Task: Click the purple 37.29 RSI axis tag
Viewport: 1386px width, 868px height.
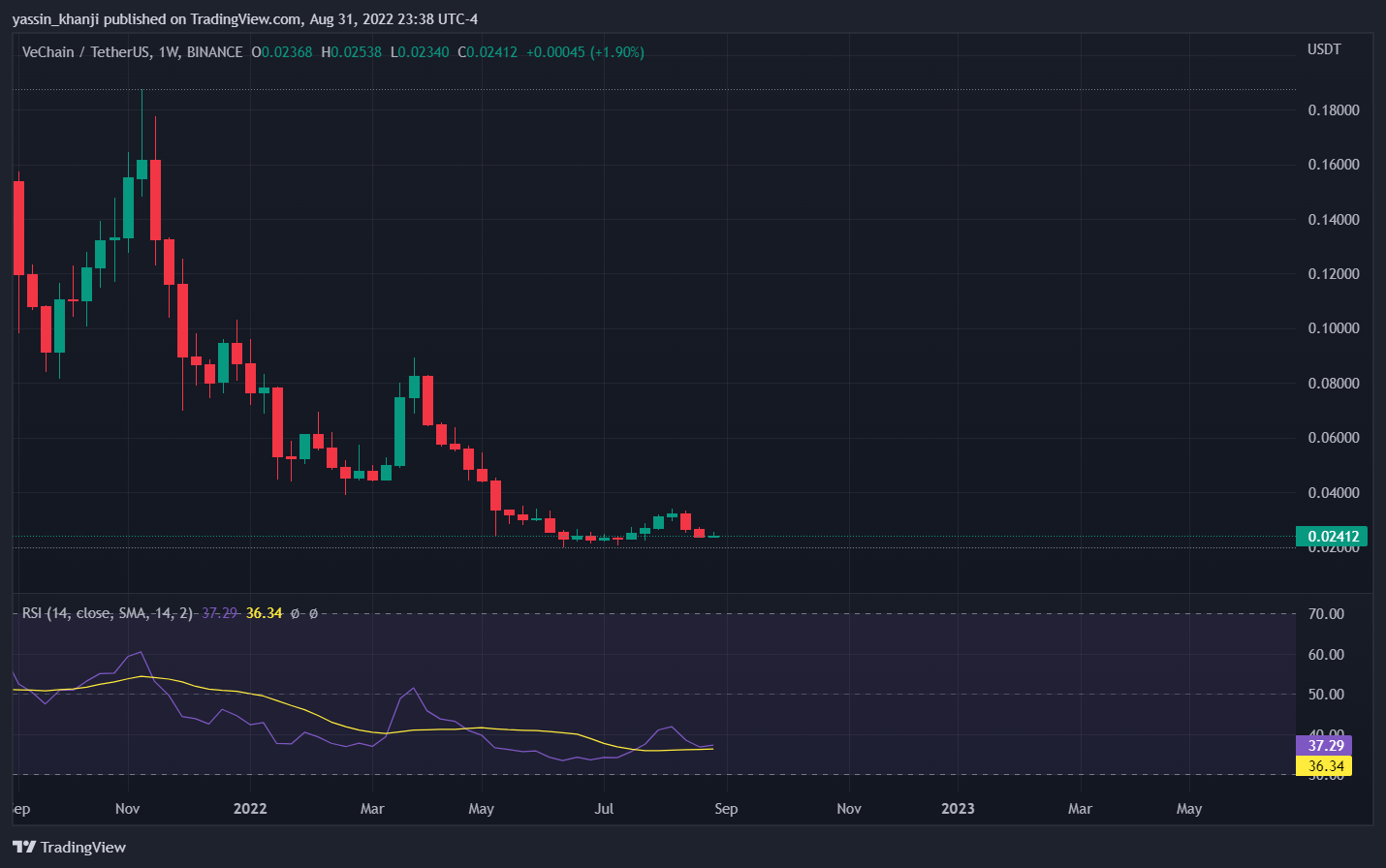Action: 1324,745
